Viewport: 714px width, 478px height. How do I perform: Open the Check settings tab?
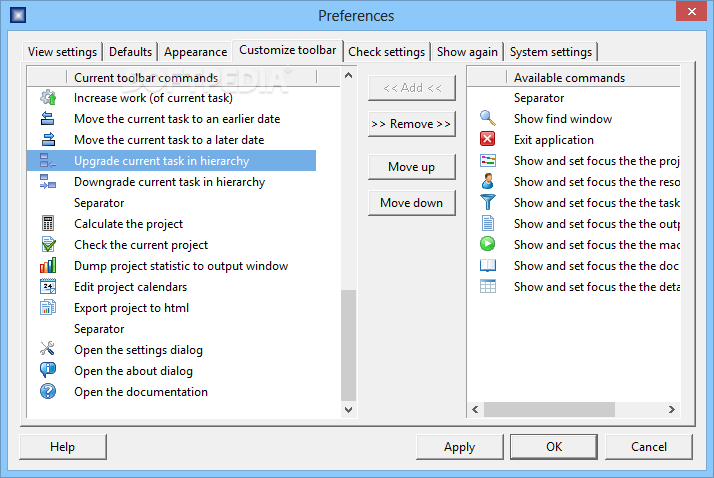click(387, 52)
